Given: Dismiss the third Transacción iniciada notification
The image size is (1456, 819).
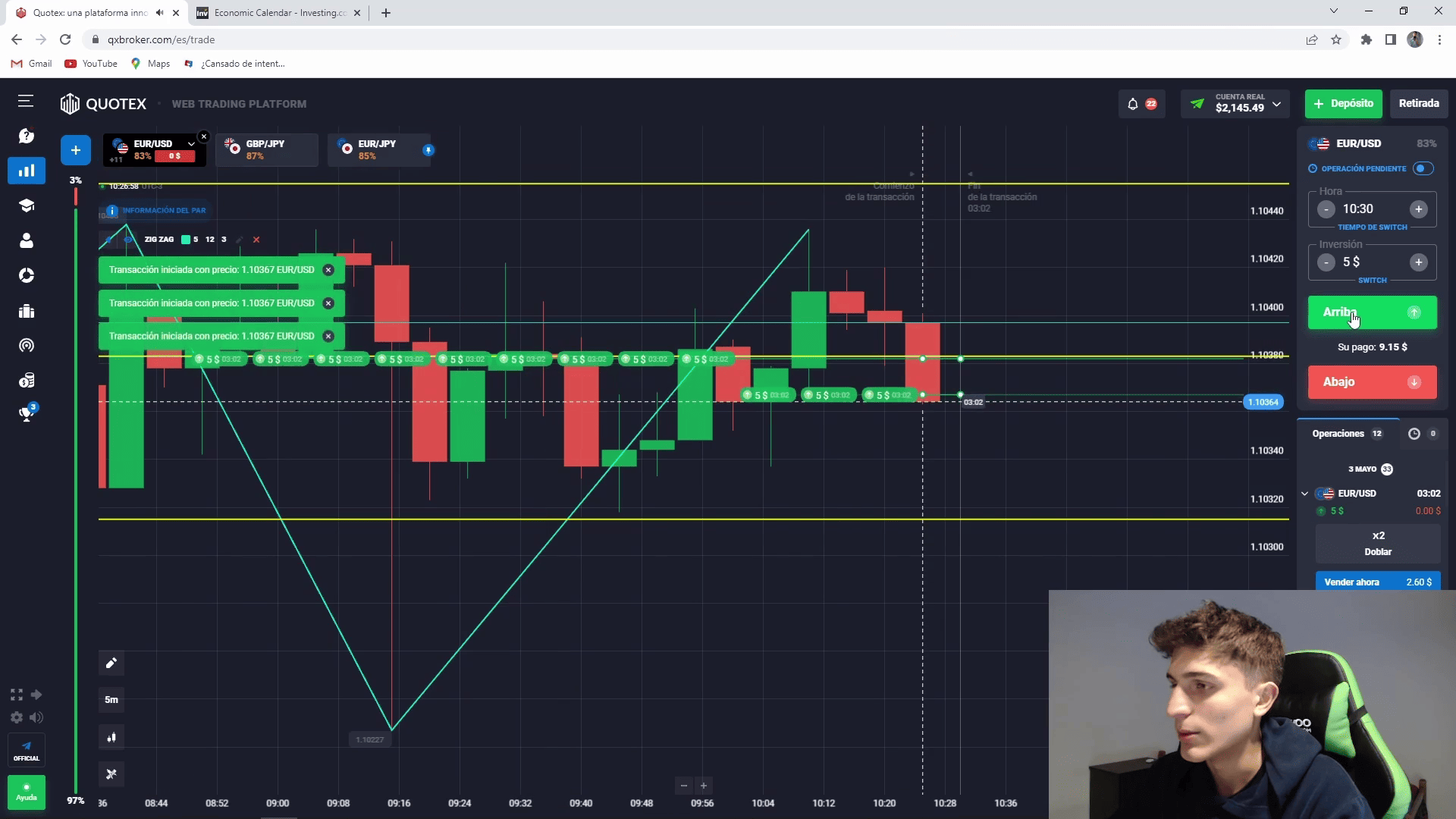Looking at the screenshot, I should tap(328, 336).
